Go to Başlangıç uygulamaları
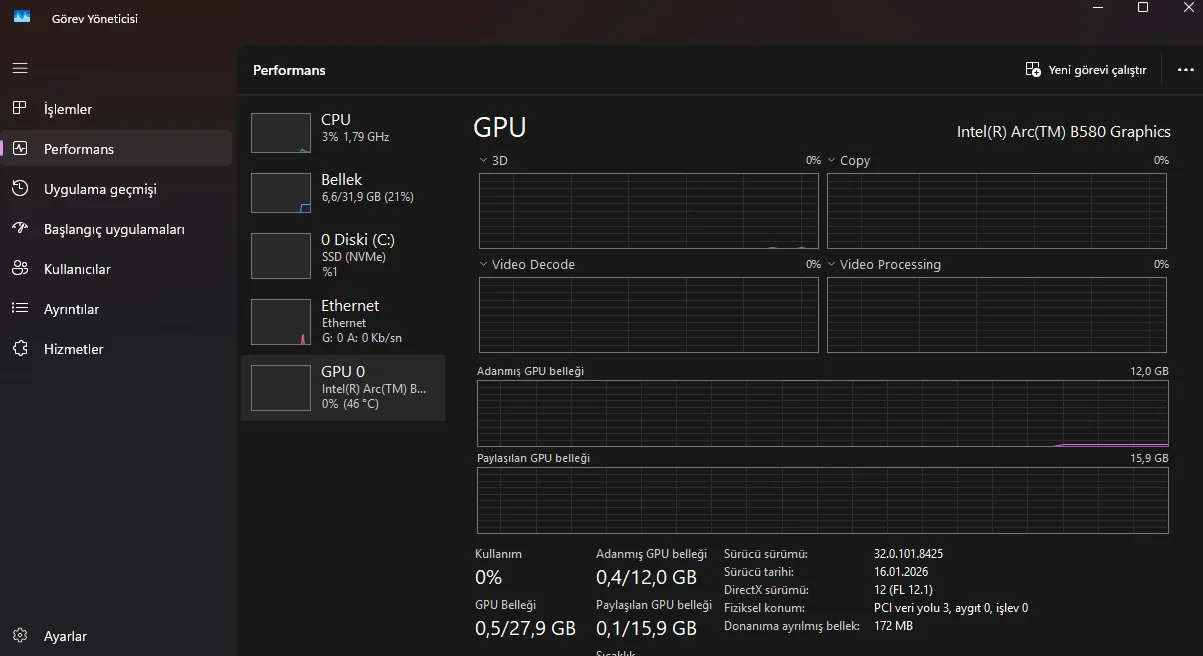Viewport: 1203px width, 656px height. (116, 228)
